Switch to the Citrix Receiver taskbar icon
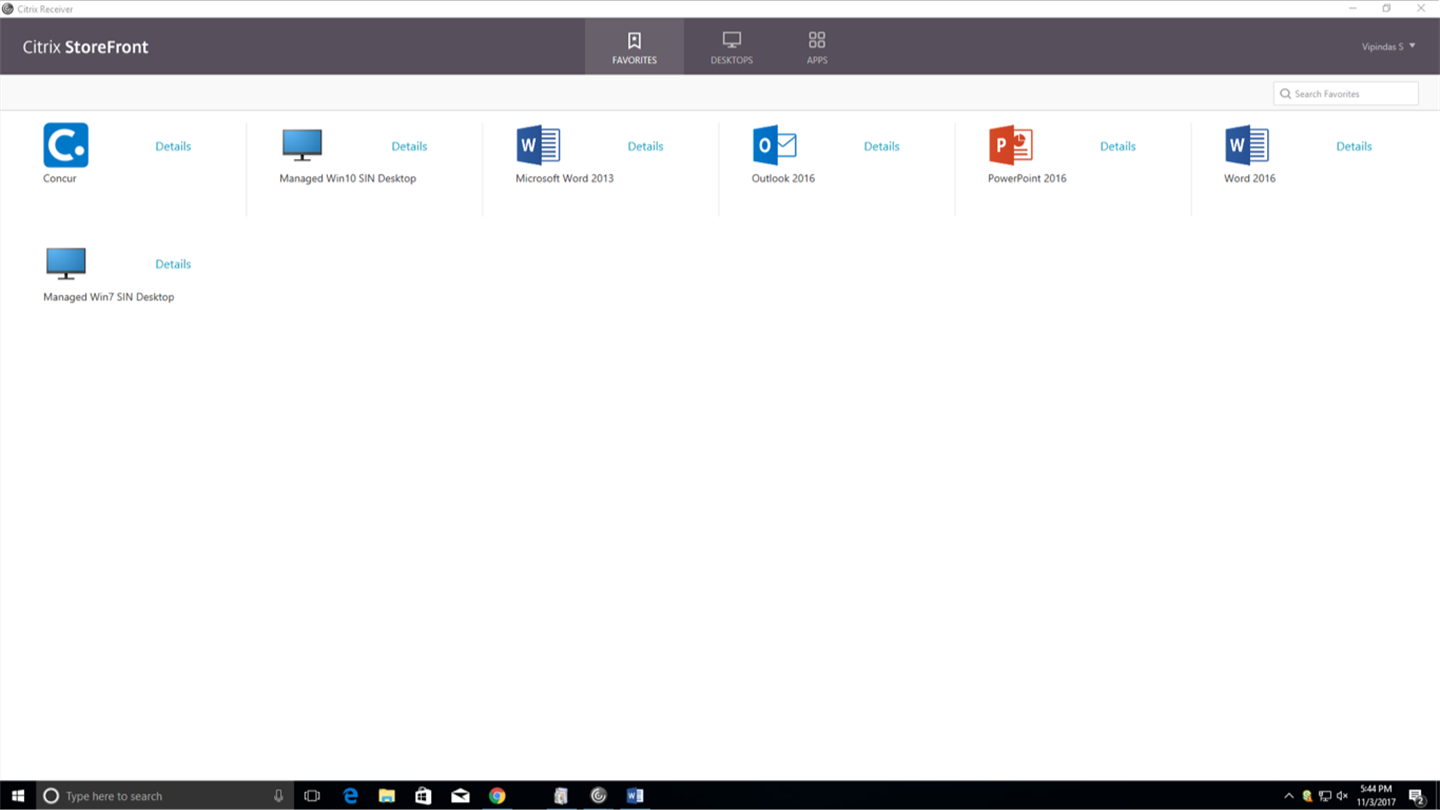This screenshot has height=810, width=1440. (598, 796)
